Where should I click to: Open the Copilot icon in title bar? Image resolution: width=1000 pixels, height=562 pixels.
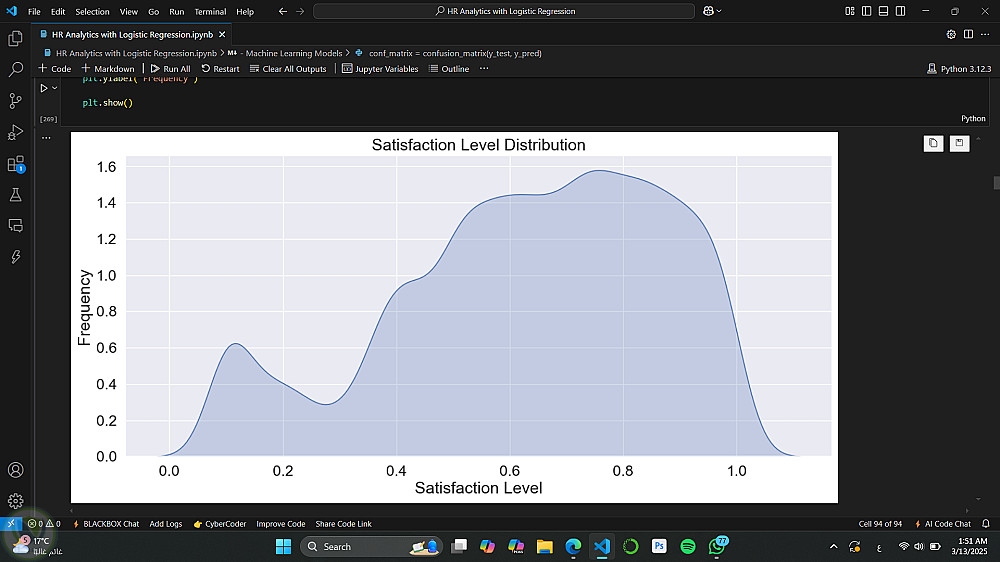coord(708,11)
